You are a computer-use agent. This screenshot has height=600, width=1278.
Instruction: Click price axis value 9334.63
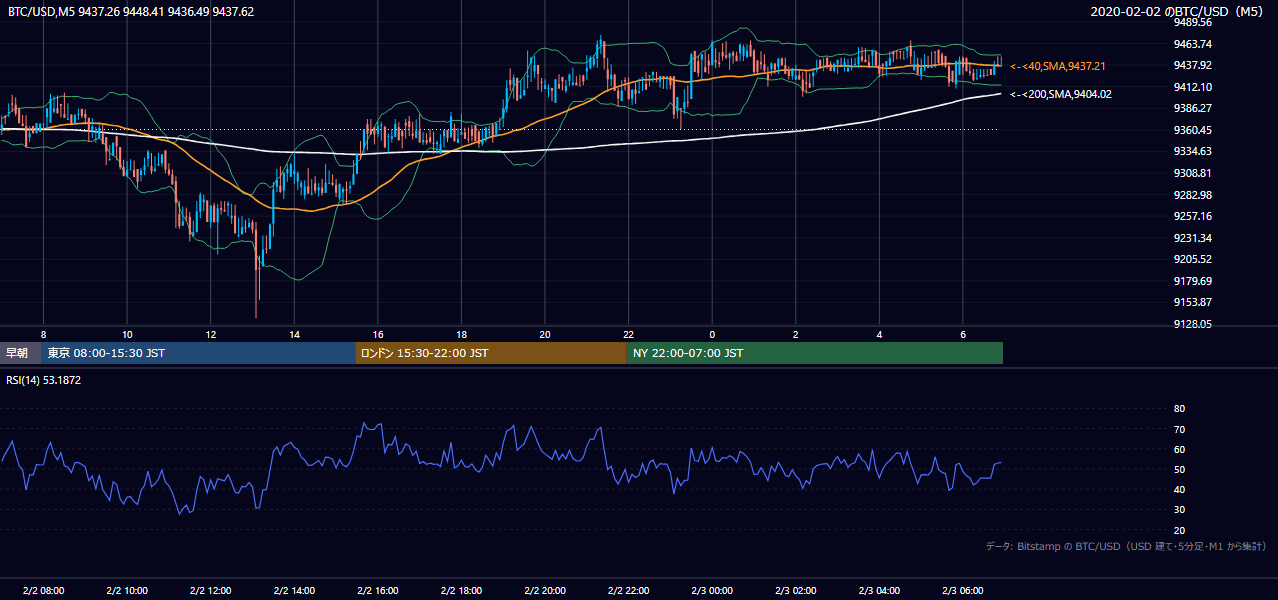pyautogui.click(x=1192, y=151)
